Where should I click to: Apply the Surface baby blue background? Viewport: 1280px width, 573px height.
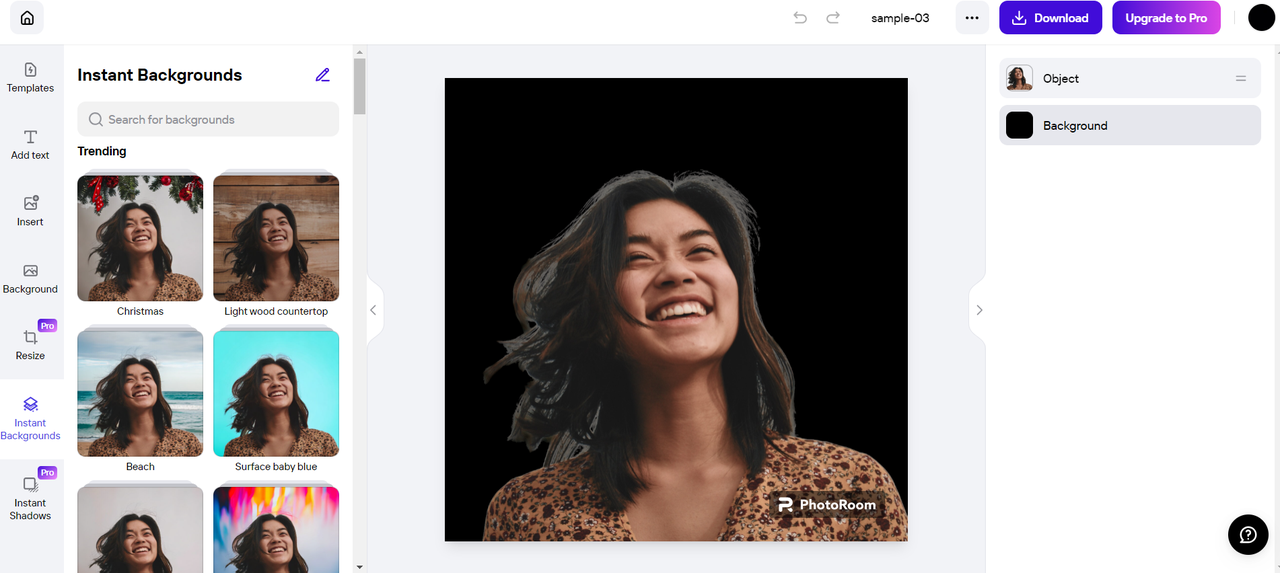(x=276, y=393)
